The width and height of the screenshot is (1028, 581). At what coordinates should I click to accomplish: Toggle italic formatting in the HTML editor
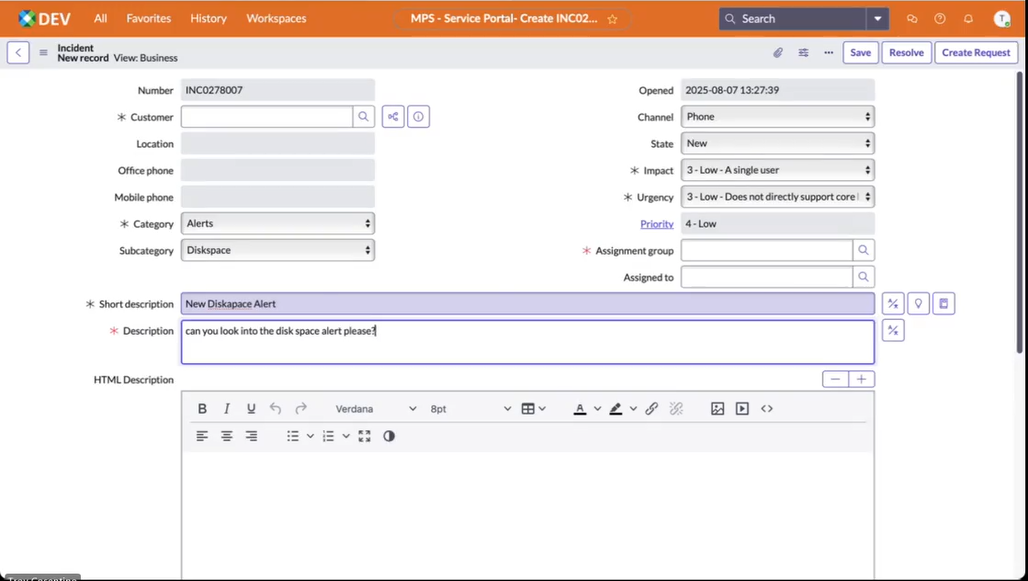[x=226, y=408]
